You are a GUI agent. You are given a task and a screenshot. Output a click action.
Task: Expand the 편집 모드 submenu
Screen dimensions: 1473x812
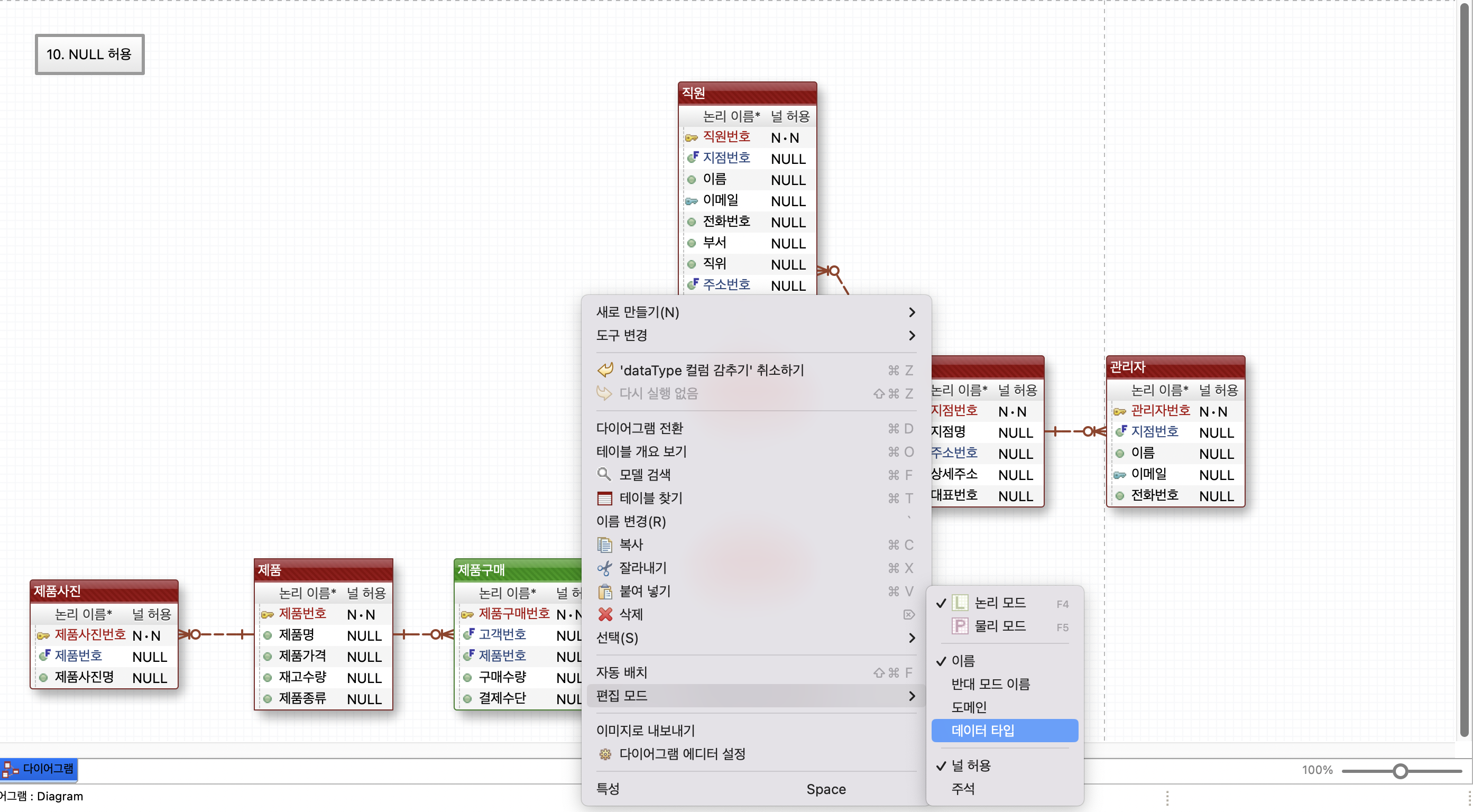[x=756, y=696]
